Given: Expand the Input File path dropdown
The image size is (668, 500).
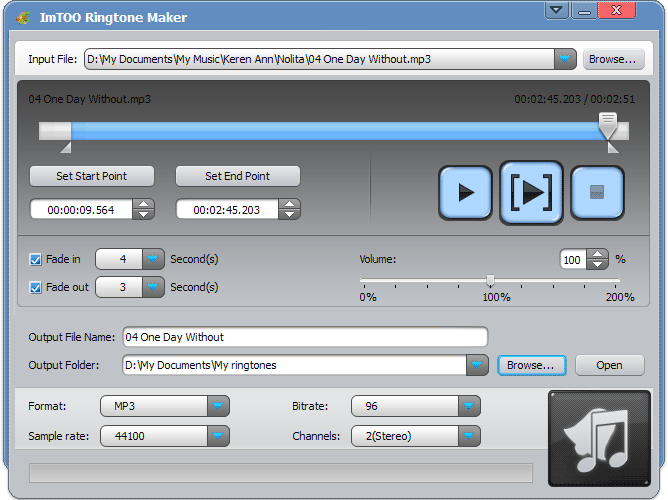Looking at the screenshot, I should (x=565, y=59).
